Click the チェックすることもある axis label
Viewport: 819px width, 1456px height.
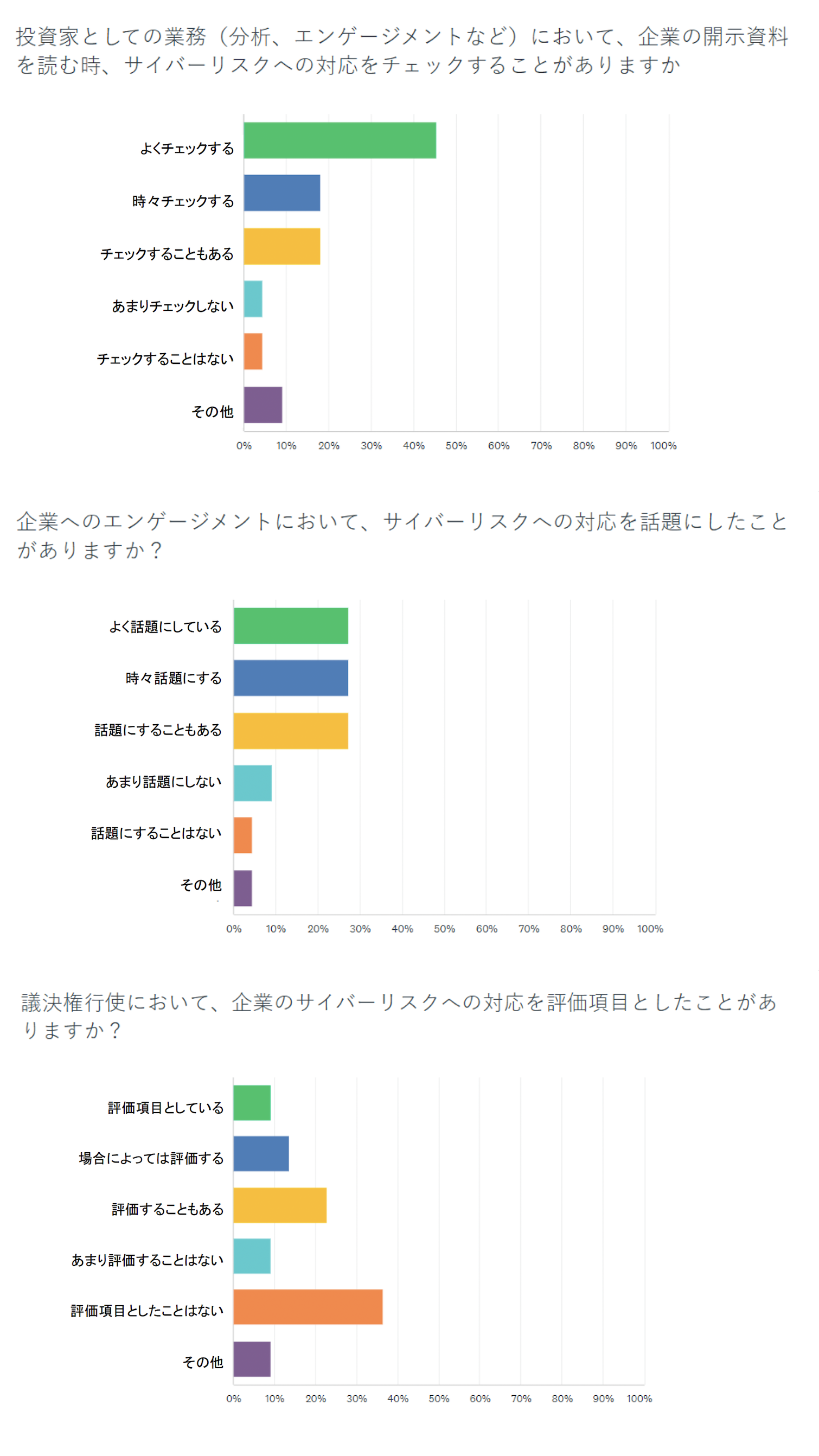[167, 254]
